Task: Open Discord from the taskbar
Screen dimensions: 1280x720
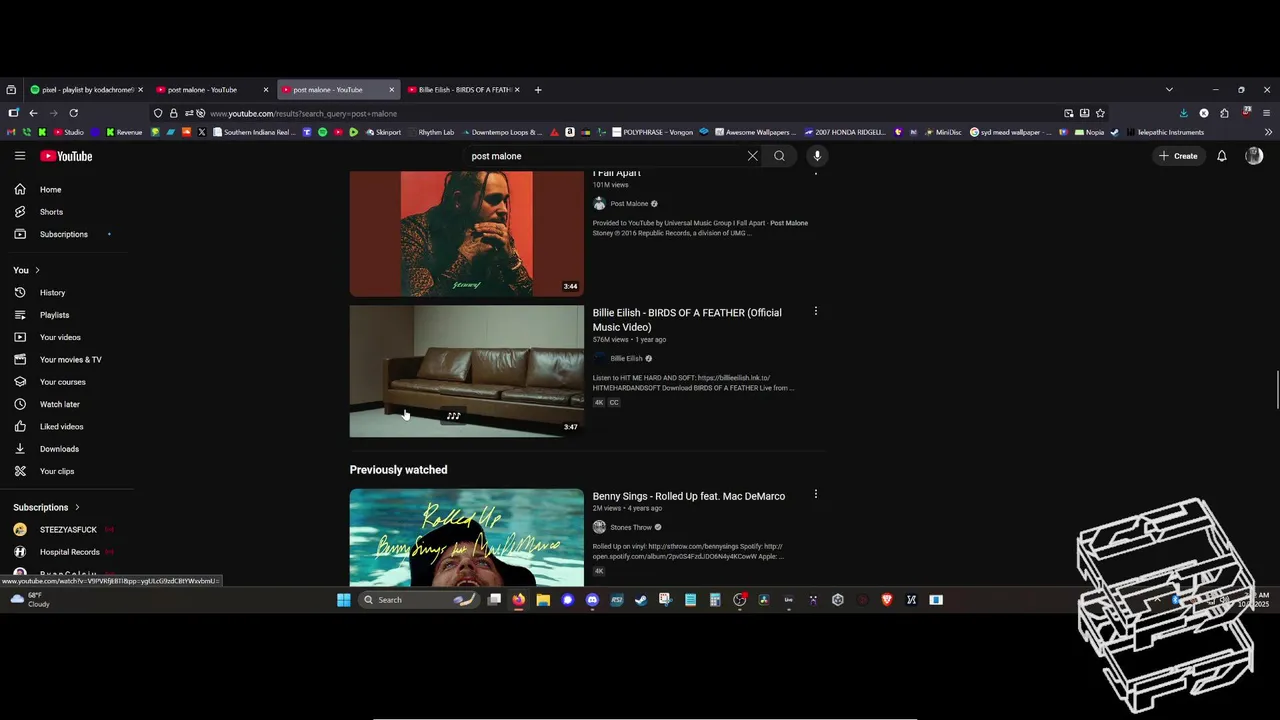Action: click(592, 600)
